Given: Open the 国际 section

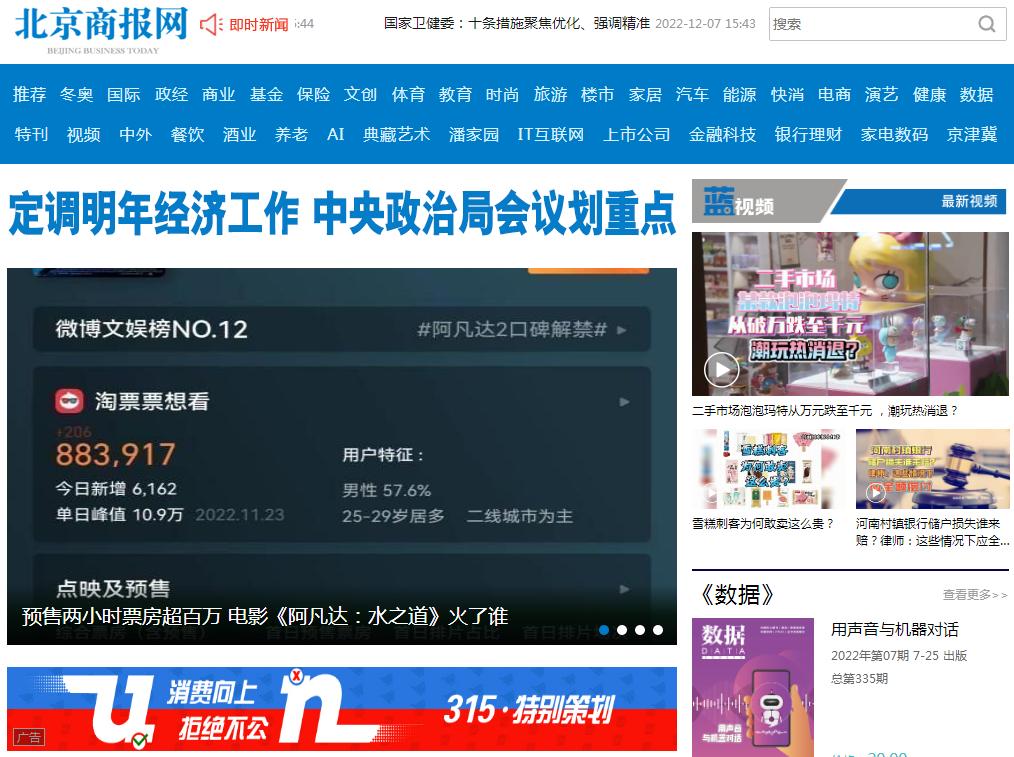Looking at the screenshot, I should tap(124, 94).
